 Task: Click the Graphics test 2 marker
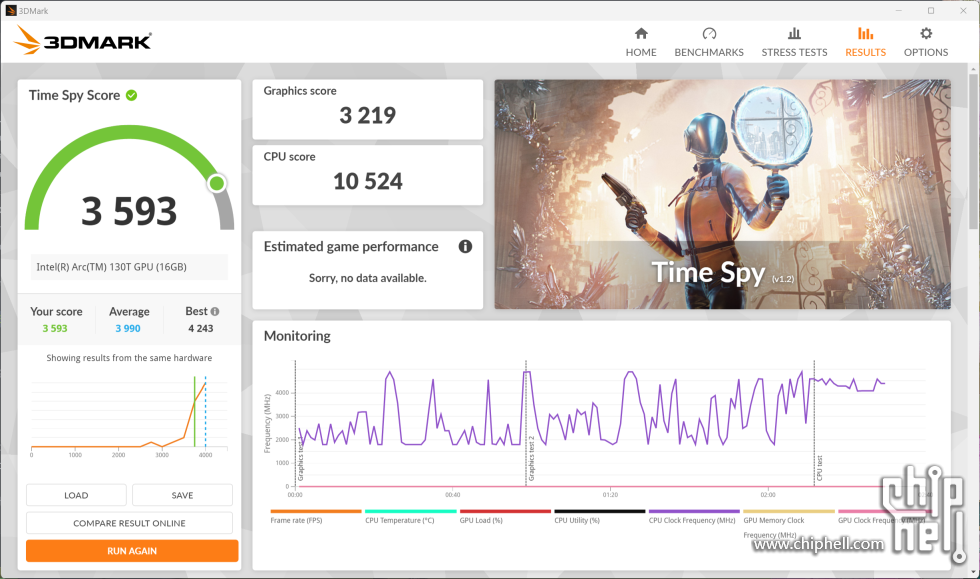tap(526, 423)
